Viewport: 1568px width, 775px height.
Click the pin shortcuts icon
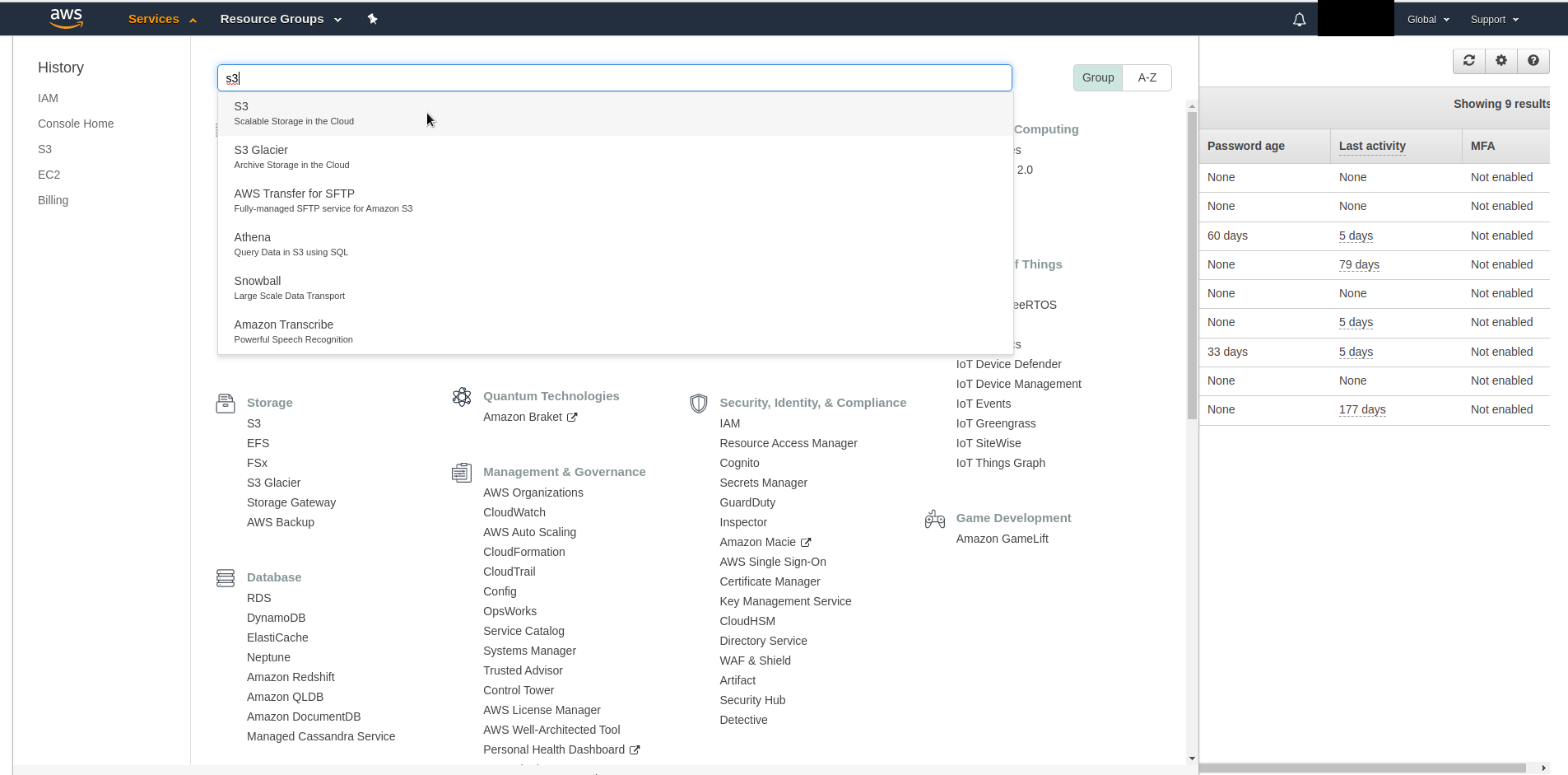coord(372,19)
